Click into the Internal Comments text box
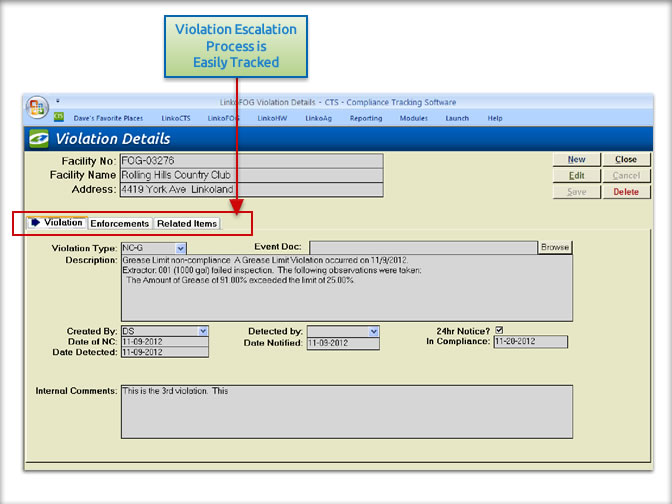The image size is (672, 504). pos(346,410)
